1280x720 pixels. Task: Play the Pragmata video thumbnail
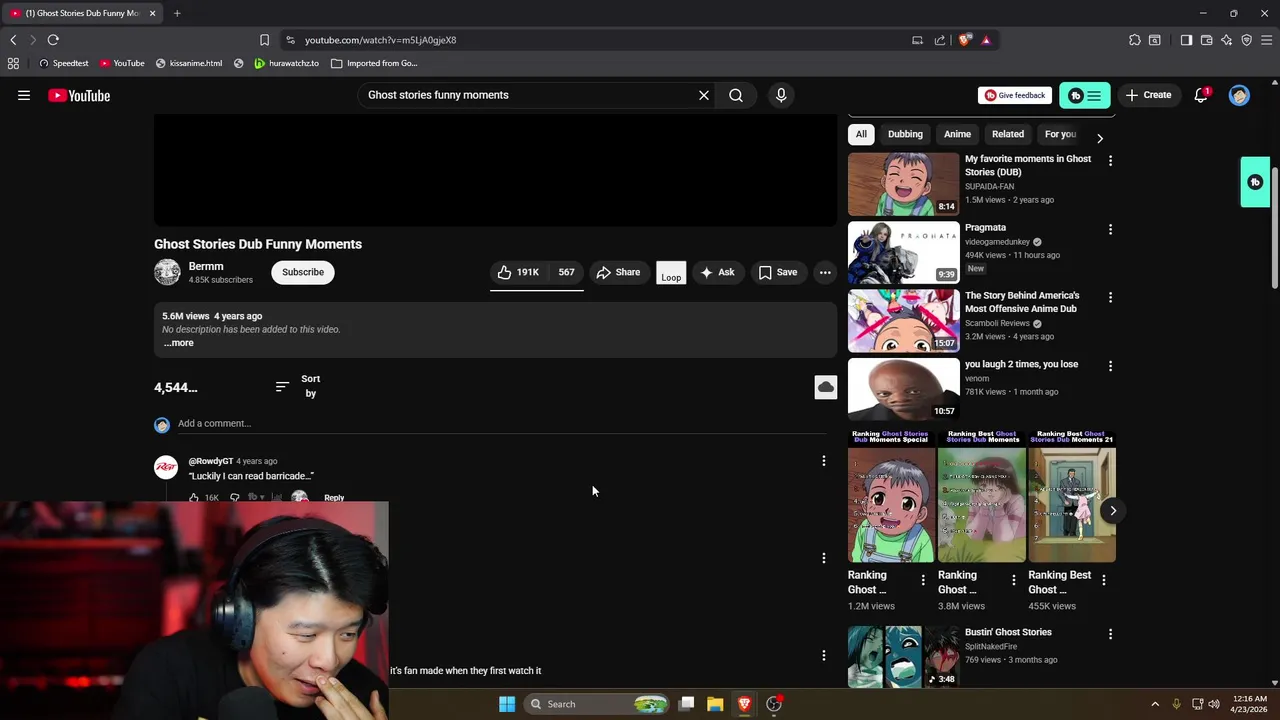point(903,252)
